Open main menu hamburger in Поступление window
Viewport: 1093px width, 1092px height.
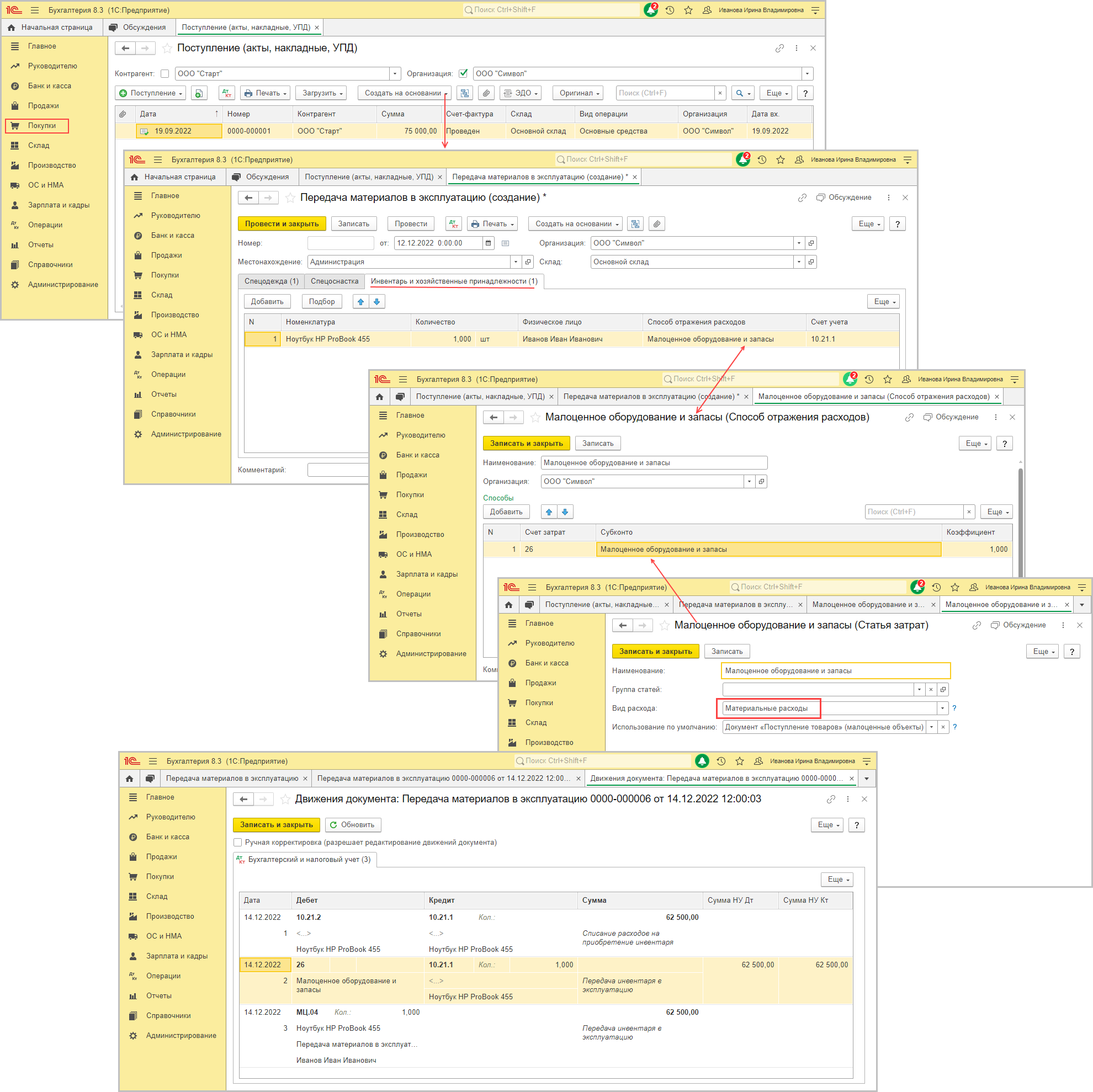[35, 10]
